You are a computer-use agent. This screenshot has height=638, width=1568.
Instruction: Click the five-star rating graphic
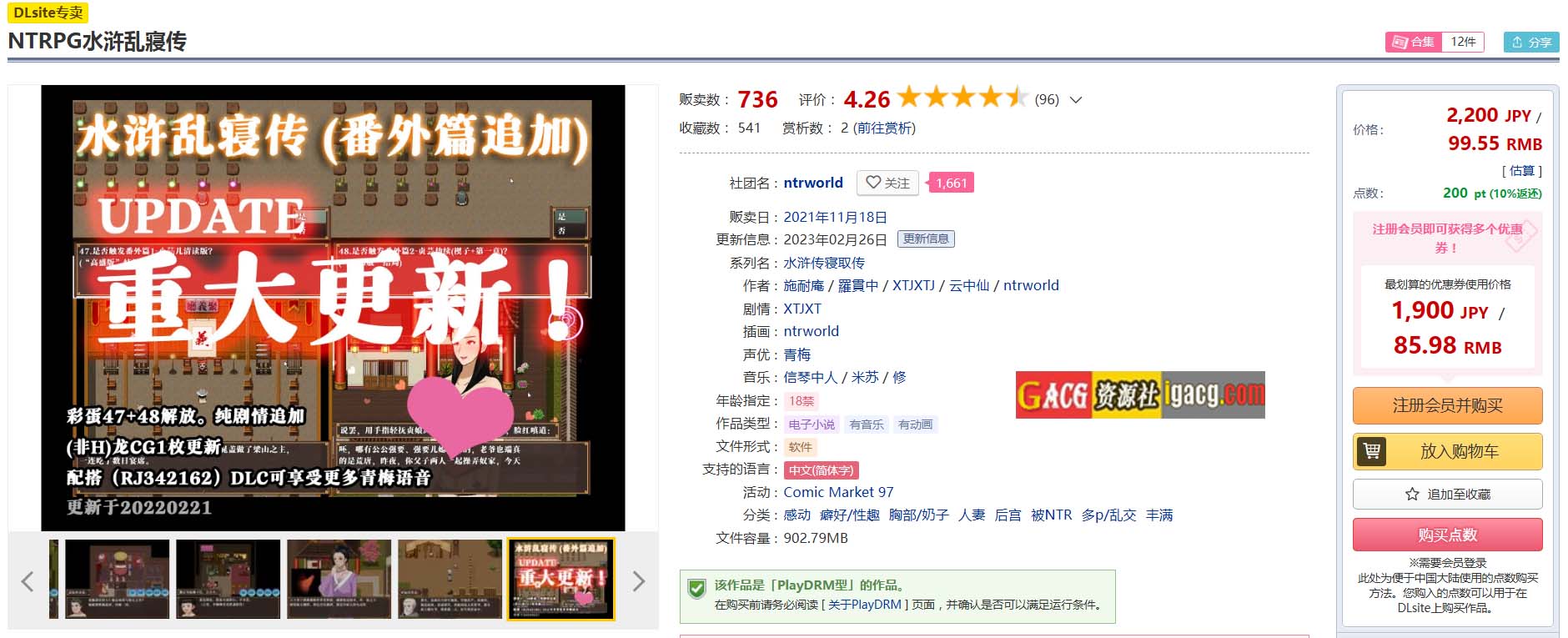(962, 98)
